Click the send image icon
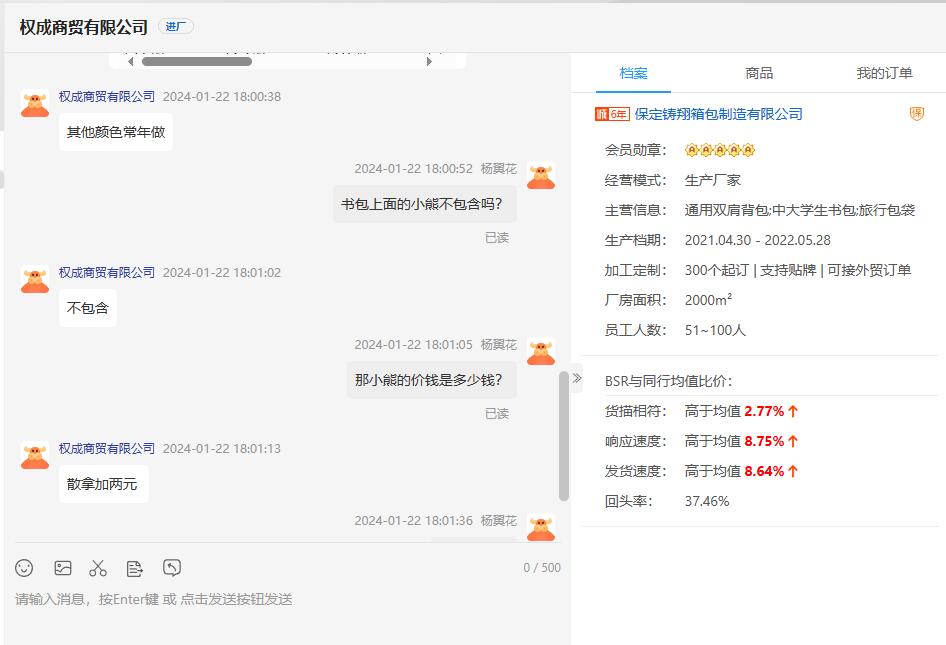Viewport: 946px width, 645px height. (x=63, y=568)
